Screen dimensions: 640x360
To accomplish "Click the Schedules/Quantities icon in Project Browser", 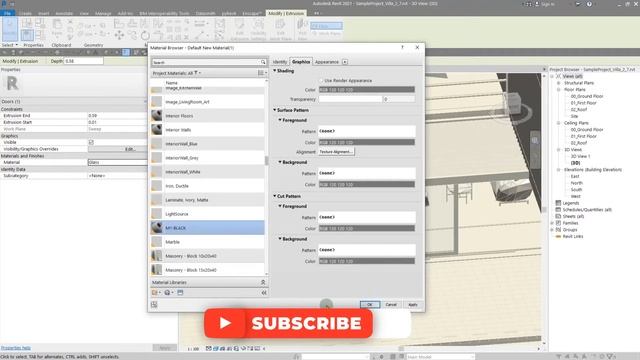I will [558, 209].
